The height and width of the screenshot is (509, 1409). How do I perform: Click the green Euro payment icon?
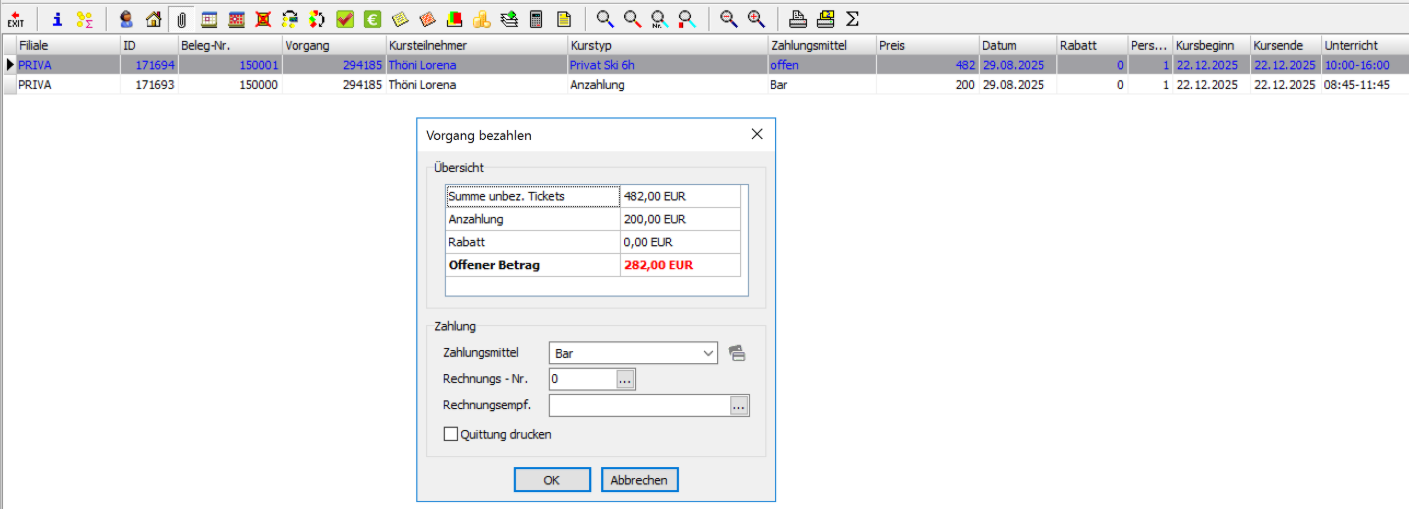[372, 19]
